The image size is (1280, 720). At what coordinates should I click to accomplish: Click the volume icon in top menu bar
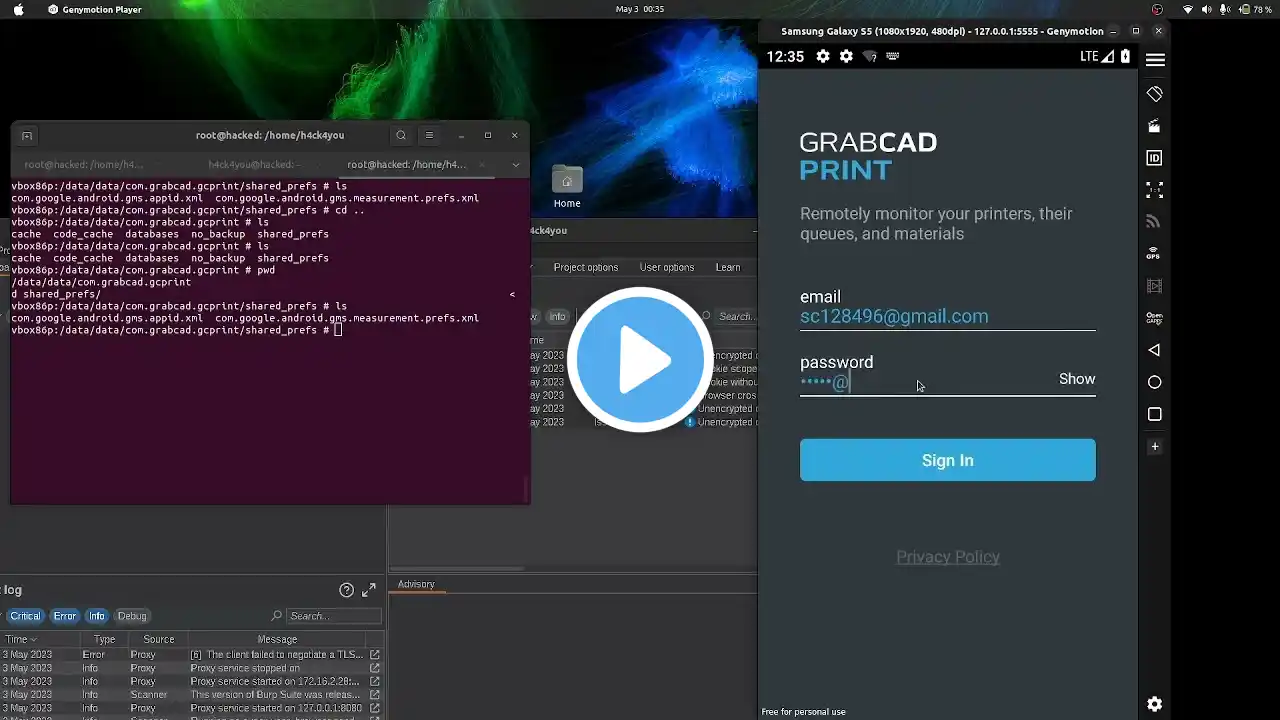point(1206,9)
